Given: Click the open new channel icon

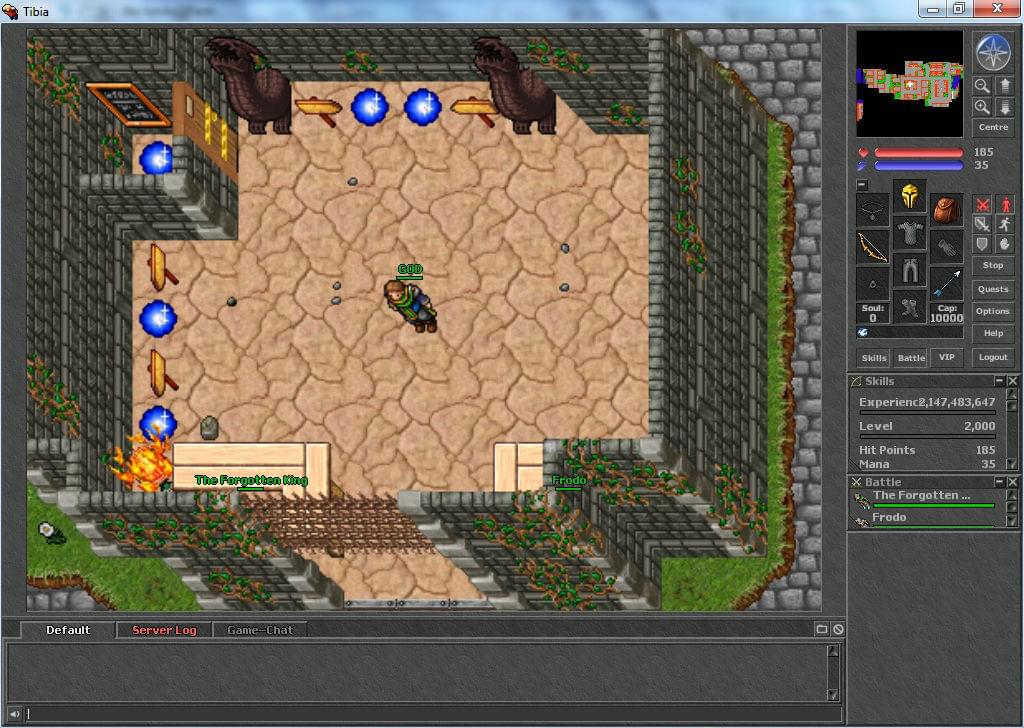Looking at the screenshot, I should [822, 629].
